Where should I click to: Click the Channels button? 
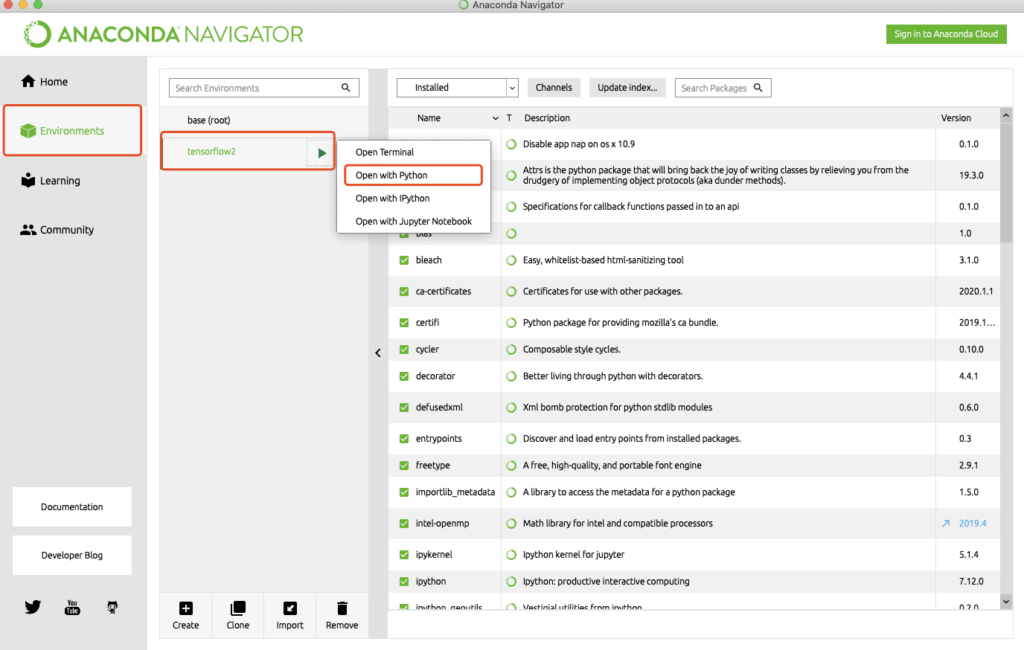point(554,88)
